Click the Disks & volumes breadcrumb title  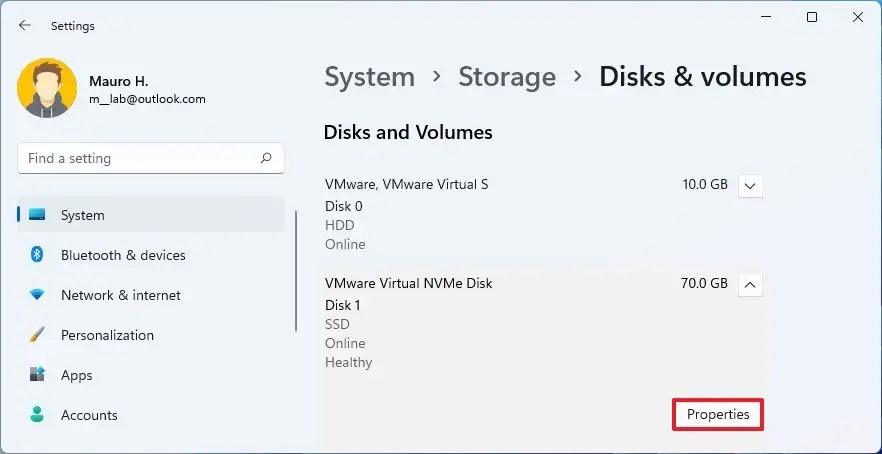pyautogui.click(x=703, y=77)
